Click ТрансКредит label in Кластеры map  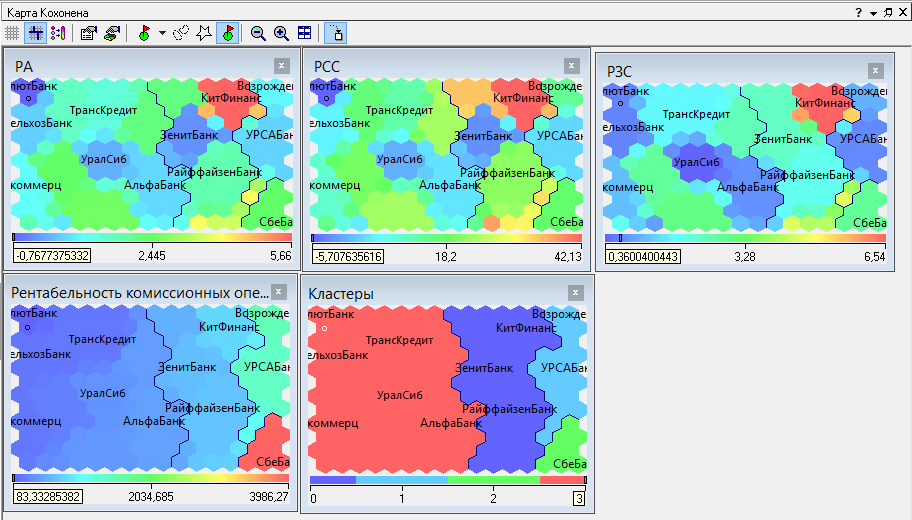pos(399,340)
